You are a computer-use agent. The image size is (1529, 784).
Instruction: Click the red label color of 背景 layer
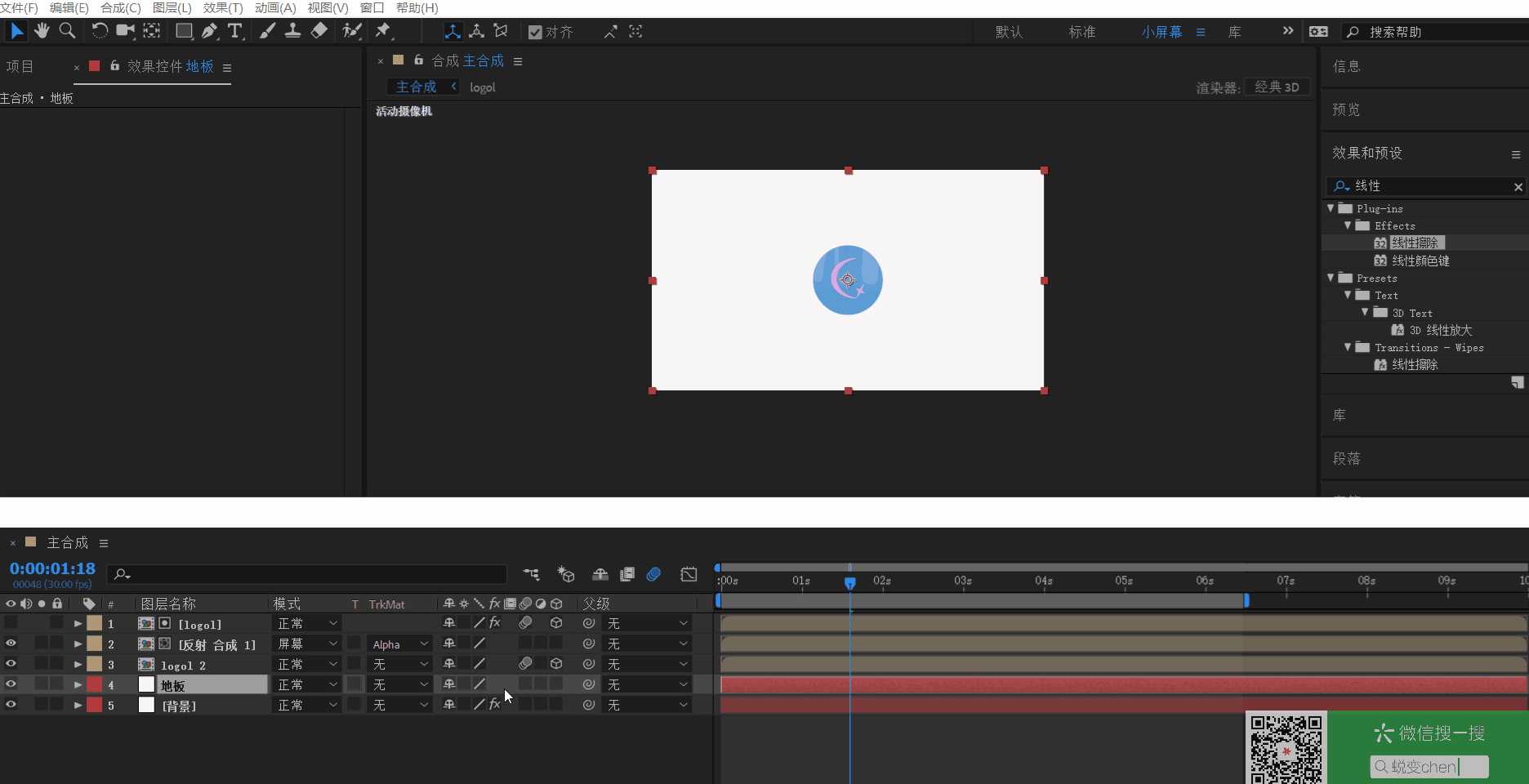(95, 705)
